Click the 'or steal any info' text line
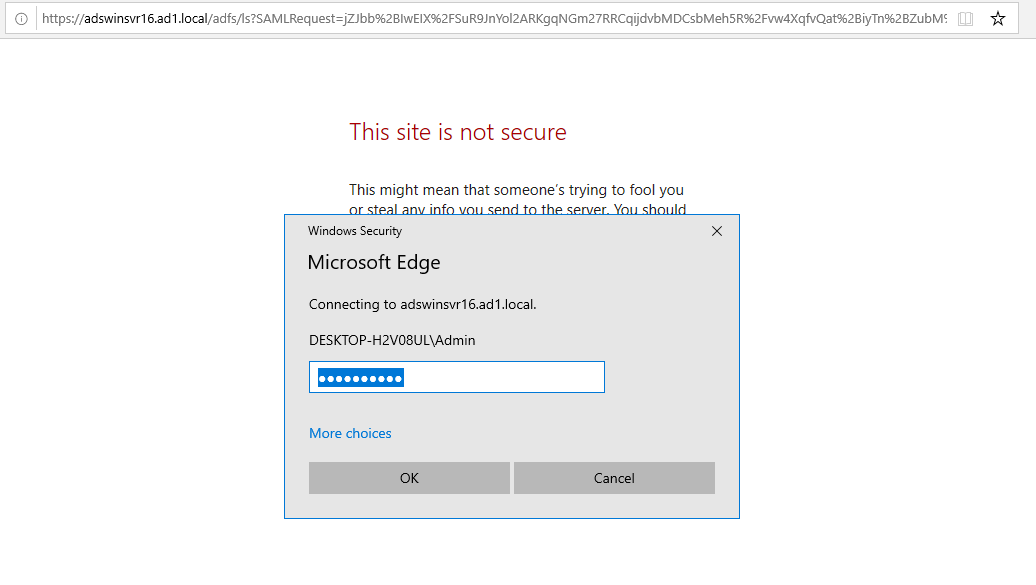This screenshot has width=1036, height=585. (x=517, y=208)
